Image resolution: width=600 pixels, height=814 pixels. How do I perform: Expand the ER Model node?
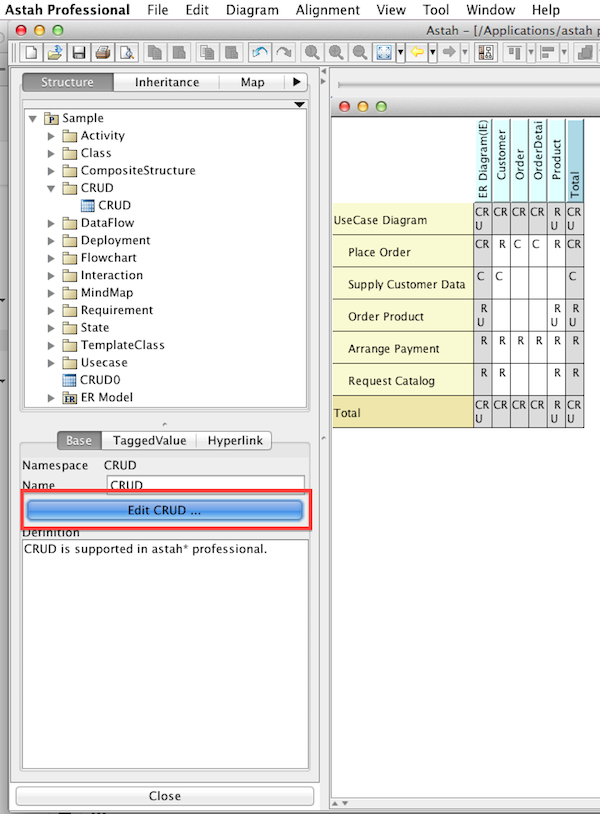[x=52, y=398]
